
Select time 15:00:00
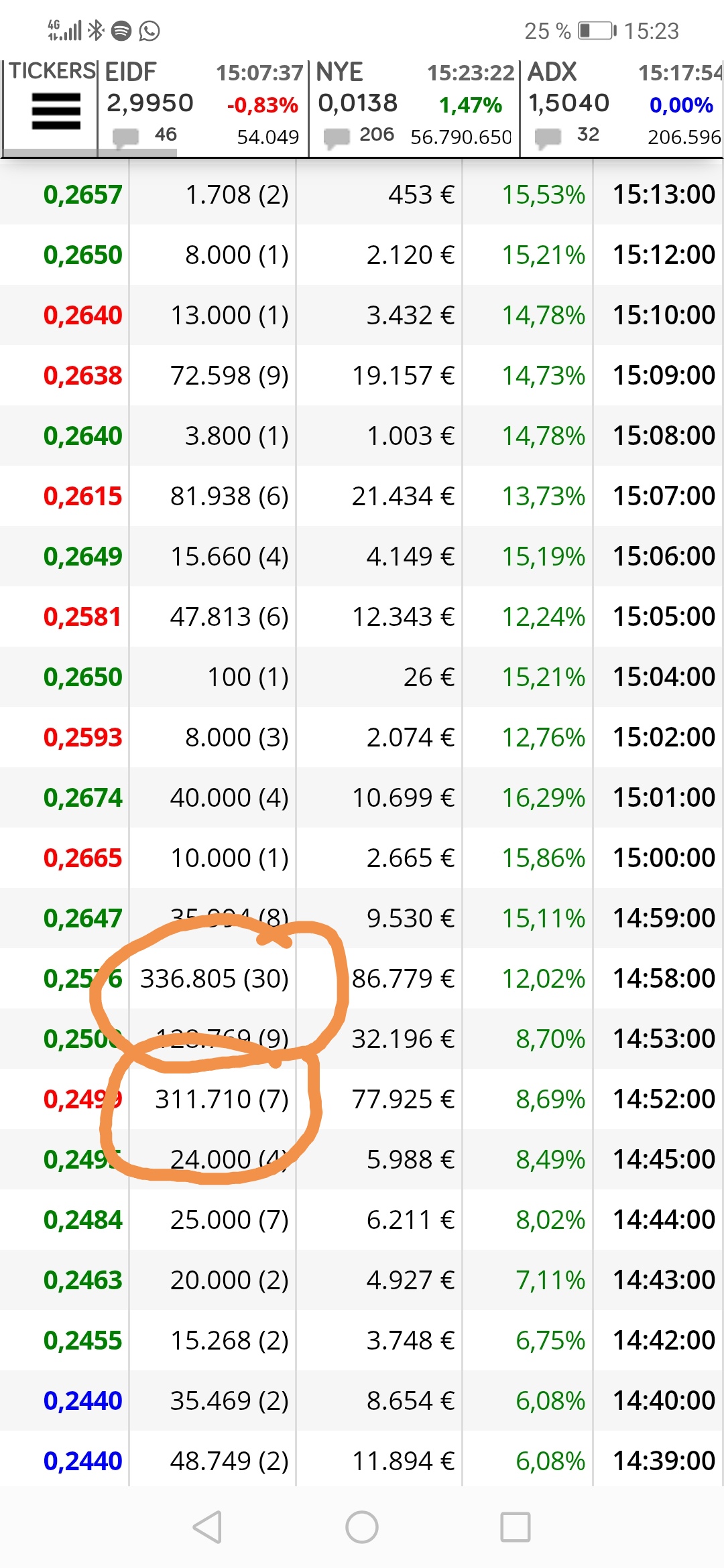pos(664,858)
